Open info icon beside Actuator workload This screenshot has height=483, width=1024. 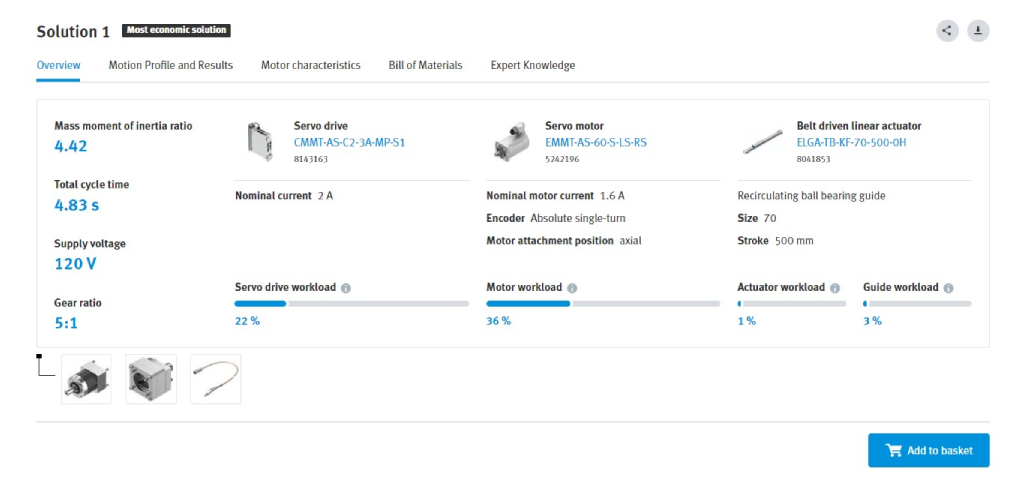point(835,288)
